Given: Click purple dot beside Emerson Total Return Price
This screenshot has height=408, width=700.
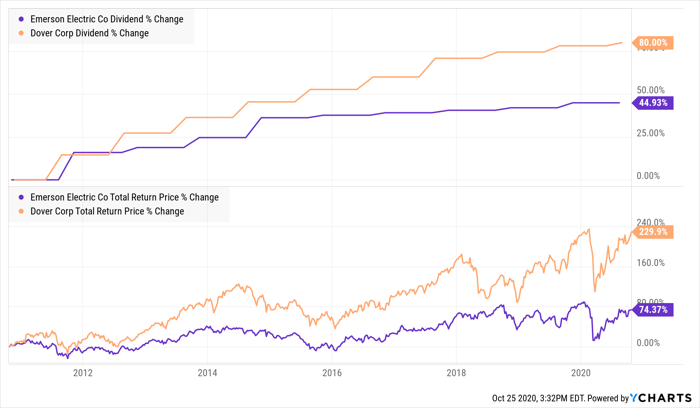Looking at the screenshot, I should [x=22, y=197].
